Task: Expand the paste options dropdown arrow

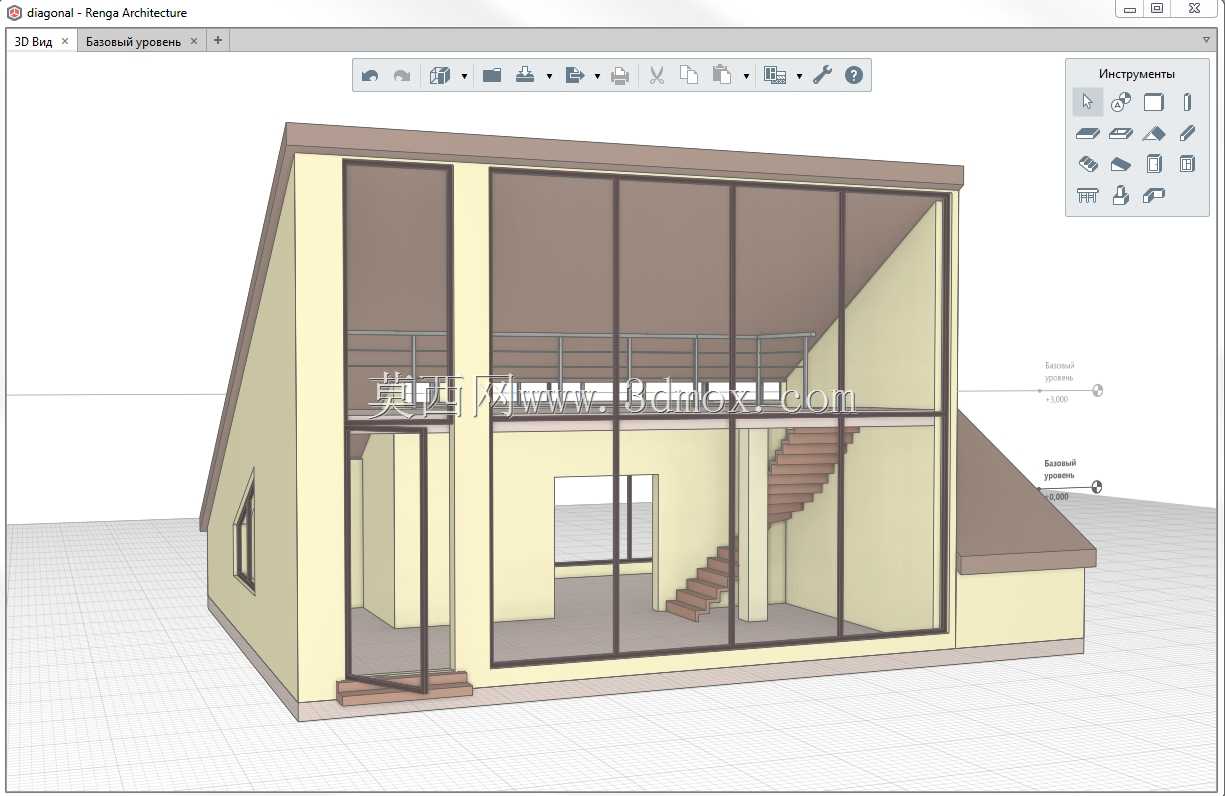Action: pos(746,76)
